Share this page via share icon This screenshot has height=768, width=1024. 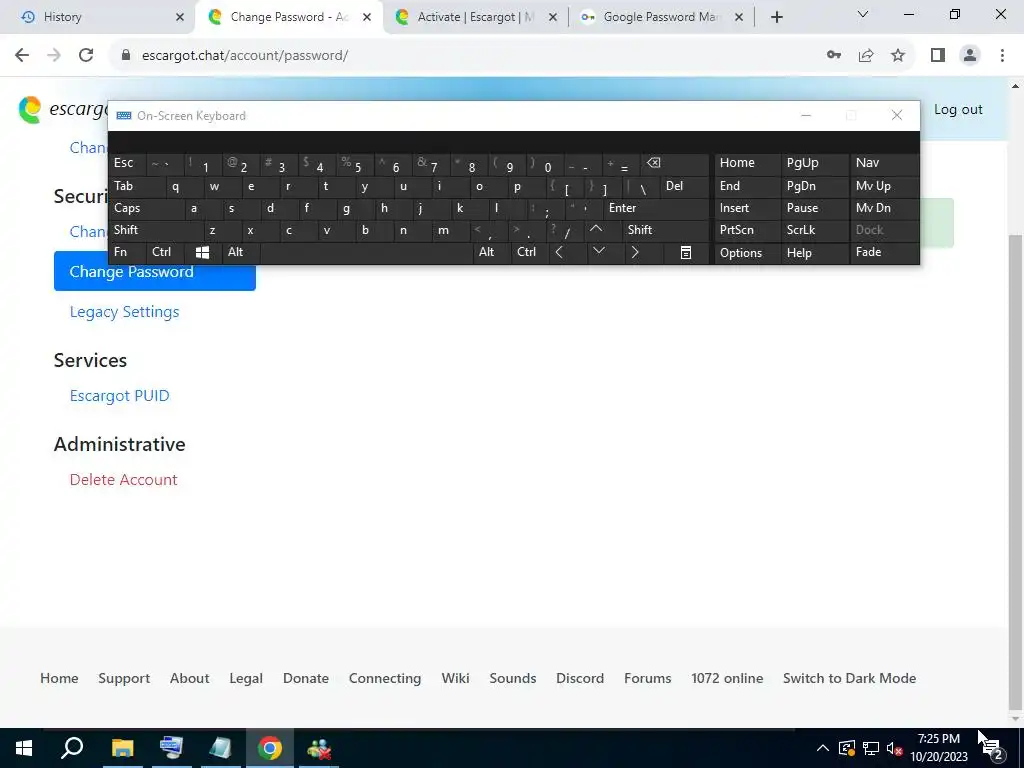(866, 56)
